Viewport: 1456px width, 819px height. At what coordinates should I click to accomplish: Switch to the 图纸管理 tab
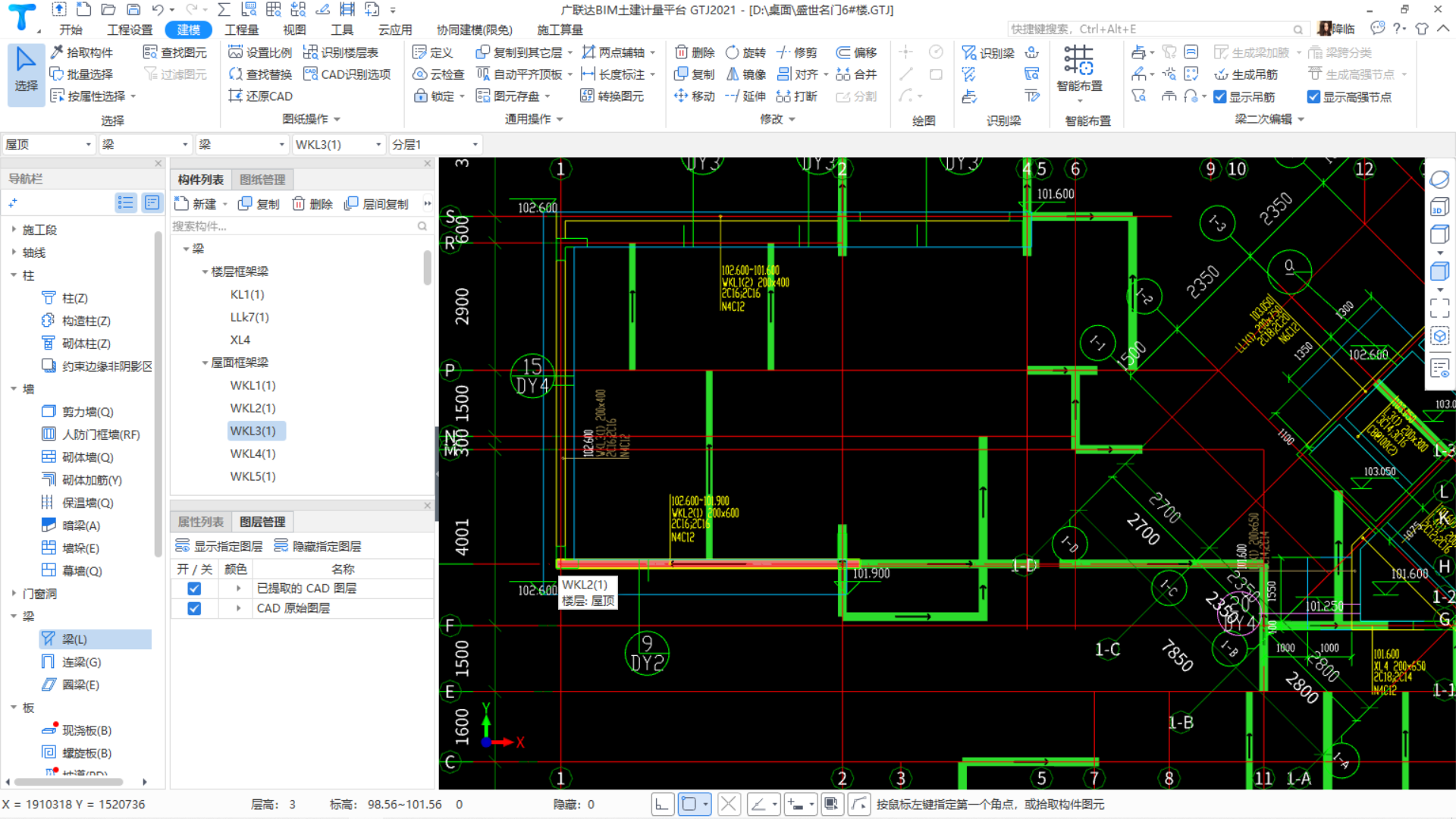tap(262, 180)
